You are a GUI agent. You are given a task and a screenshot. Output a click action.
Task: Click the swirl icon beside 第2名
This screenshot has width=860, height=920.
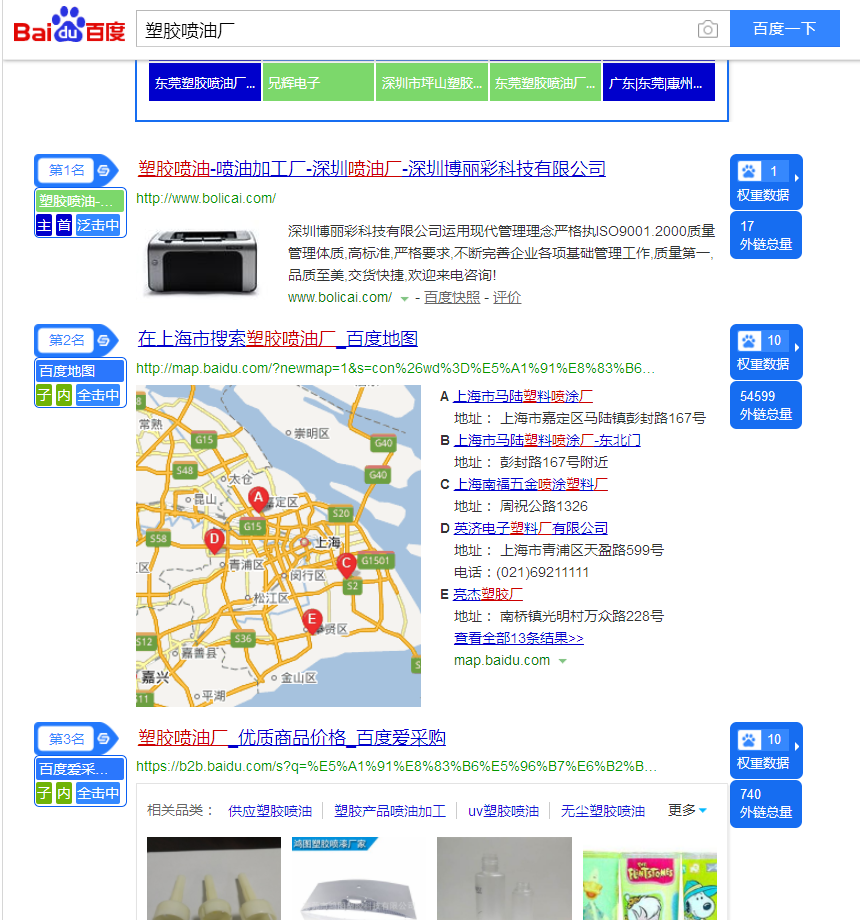click(x=104, y=340)
